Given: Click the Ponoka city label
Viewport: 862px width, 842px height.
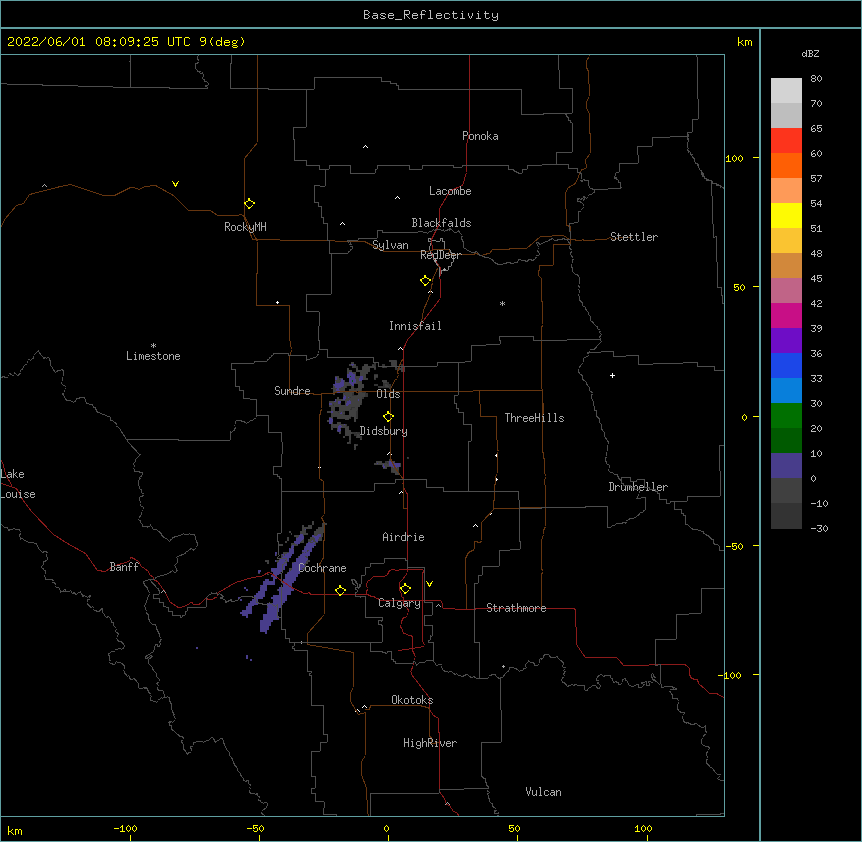Looking at the screenshot, I should pyautogui.click(x=480, y=136).
